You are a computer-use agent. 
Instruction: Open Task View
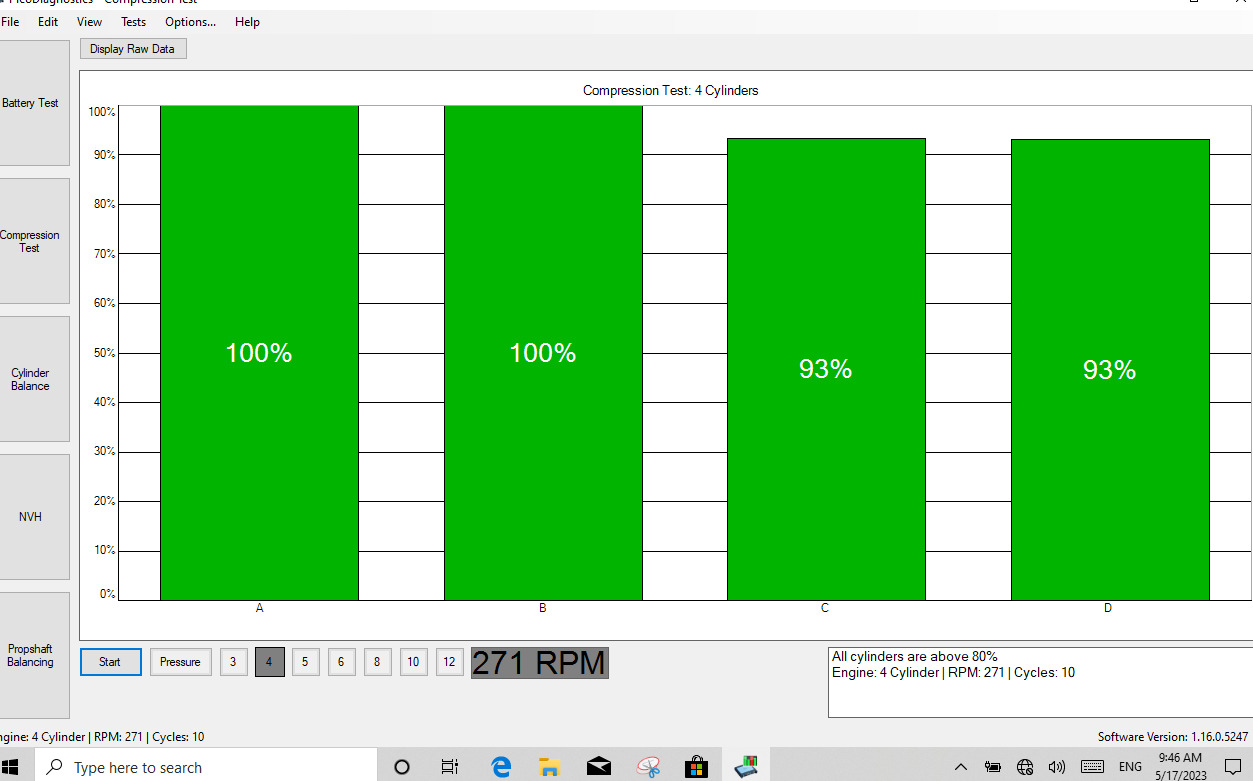click(x=450, y=767)
